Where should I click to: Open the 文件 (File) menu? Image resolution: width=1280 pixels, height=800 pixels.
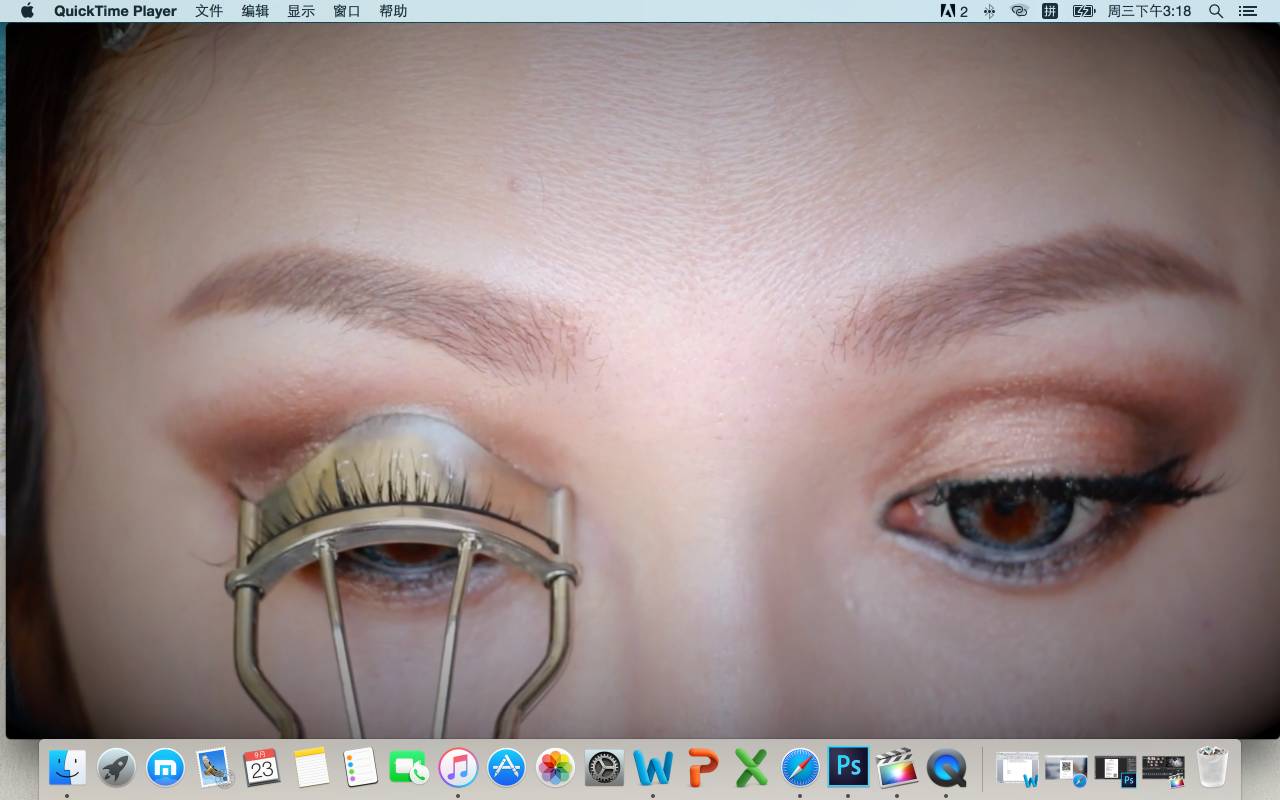[209, 11]
